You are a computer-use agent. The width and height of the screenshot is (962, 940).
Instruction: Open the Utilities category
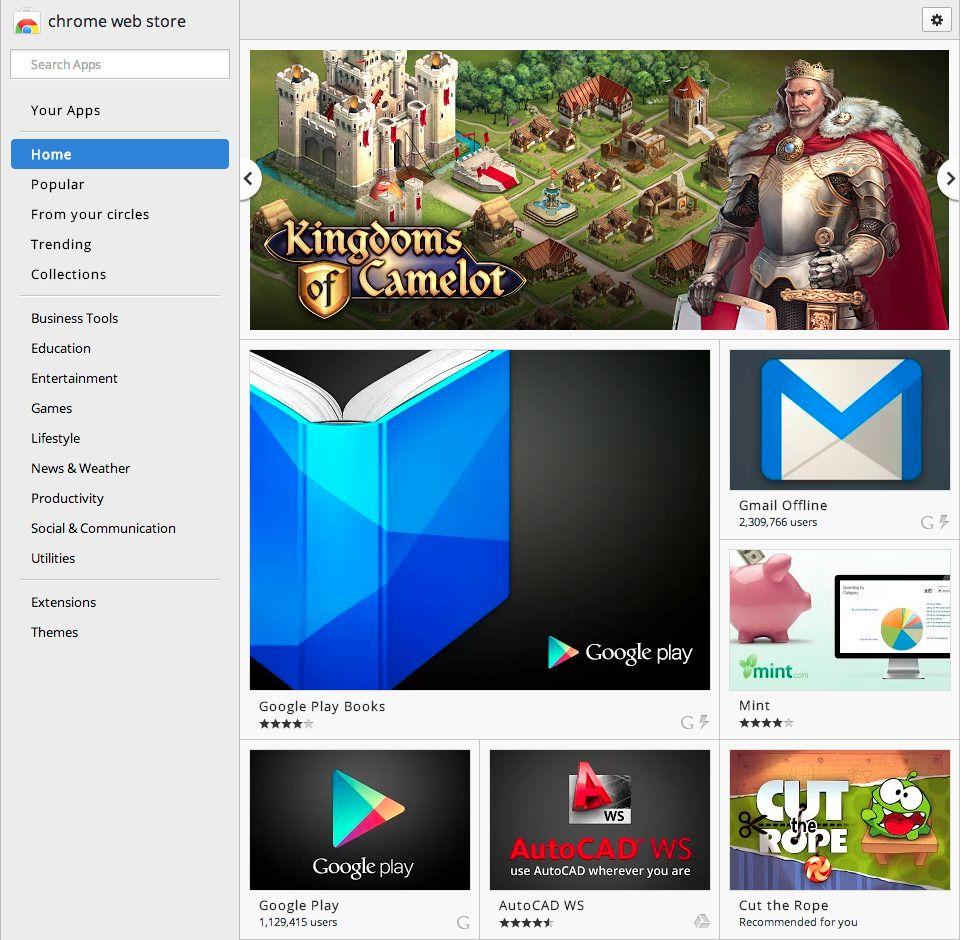click(x=53, y=559)
